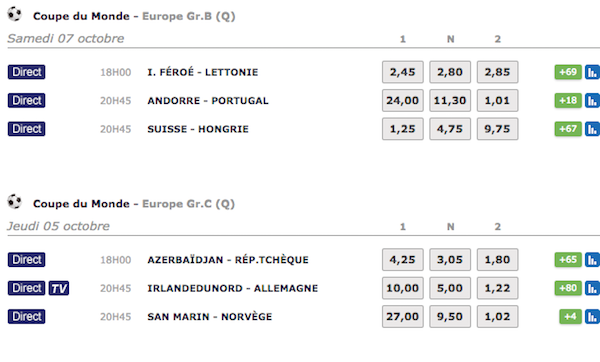
Task: Show +4 more bets for San Marin - Norvège
Action: click(570, 316)
